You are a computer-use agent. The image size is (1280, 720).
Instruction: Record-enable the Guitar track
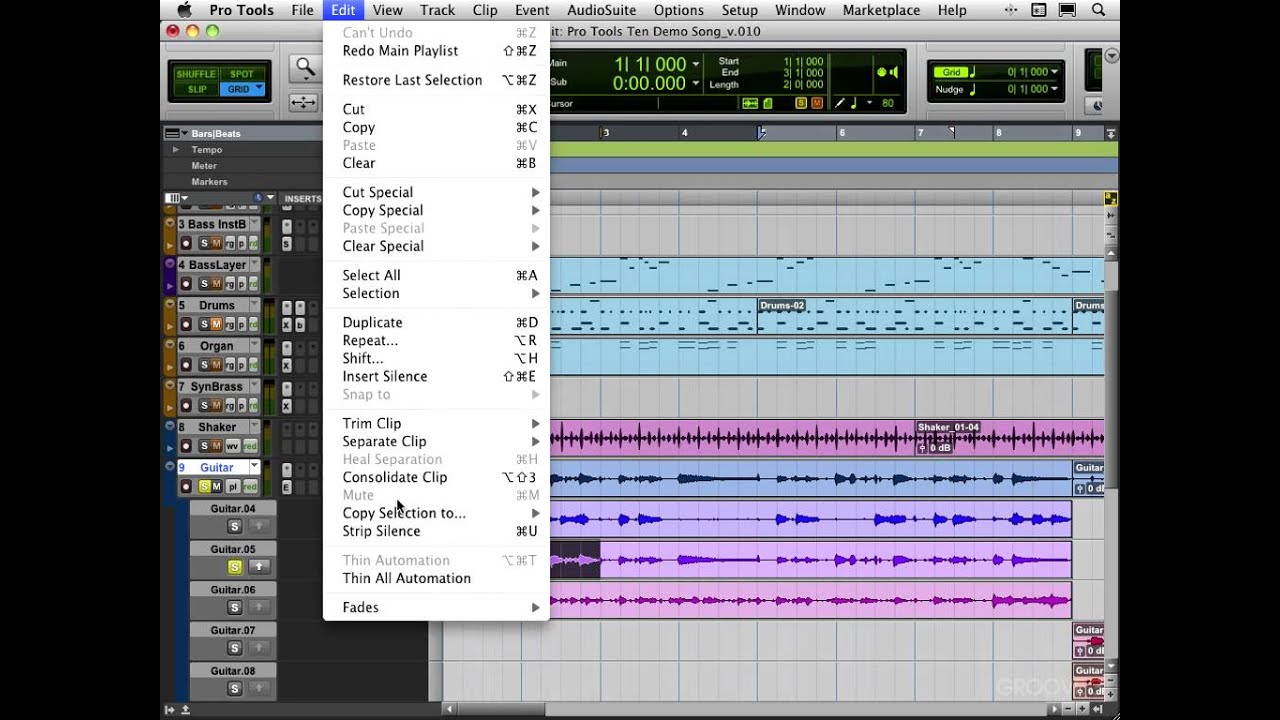pyautogui.click(x=186, y=486)
